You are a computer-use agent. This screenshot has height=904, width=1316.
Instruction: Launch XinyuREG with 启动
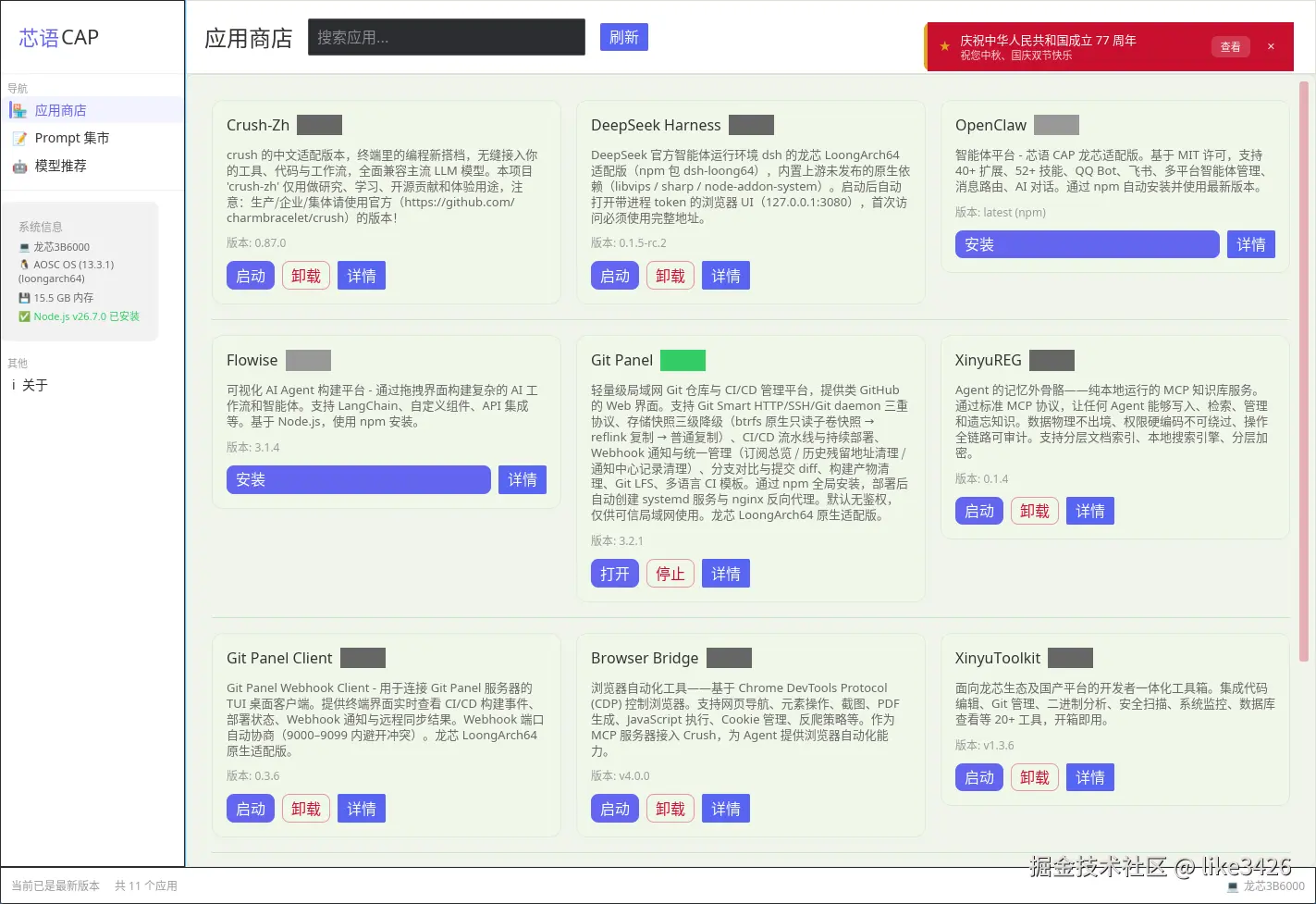pos(979,511)
